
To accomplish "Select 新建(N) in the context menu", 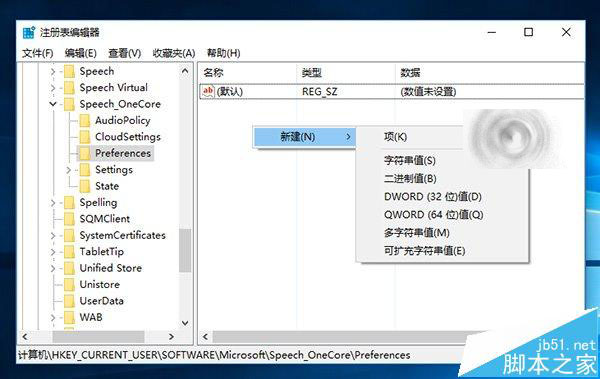I will coord(305,137).
